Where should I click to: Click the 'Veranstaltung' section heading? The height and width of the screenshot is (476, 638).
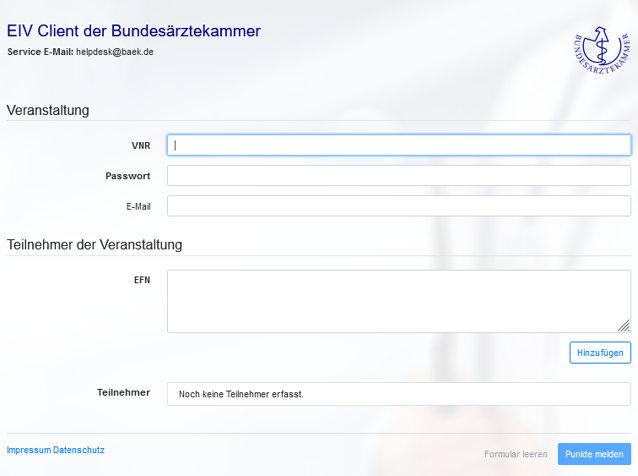tap(48, 110)
